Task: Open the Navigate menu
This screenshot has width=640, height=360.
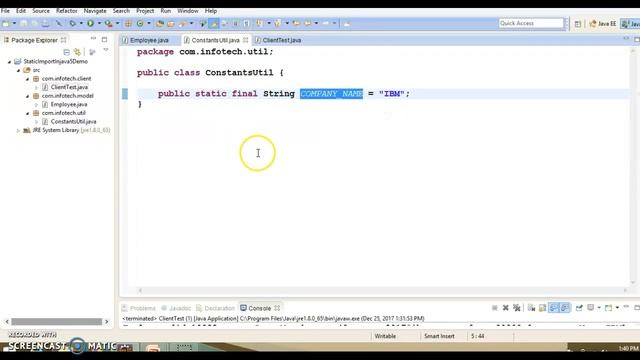Action: click(x=95, y=11)
